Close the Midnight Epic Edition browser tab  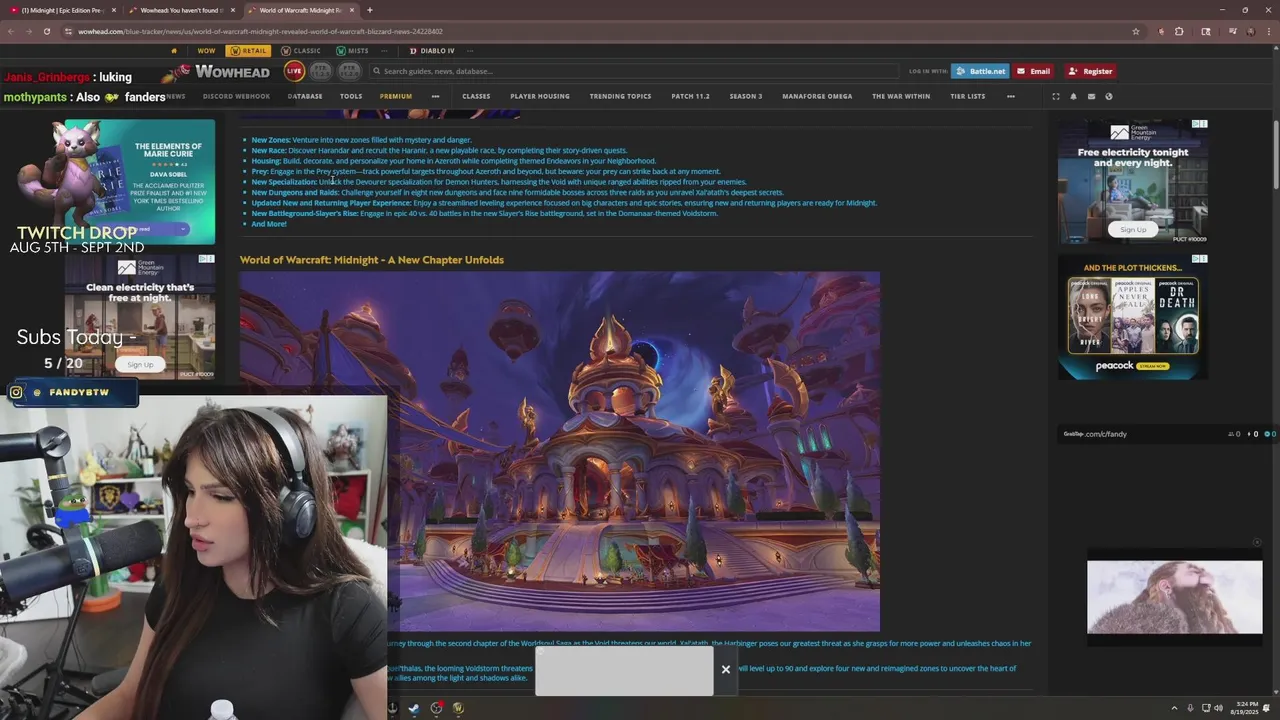[114, 10]
